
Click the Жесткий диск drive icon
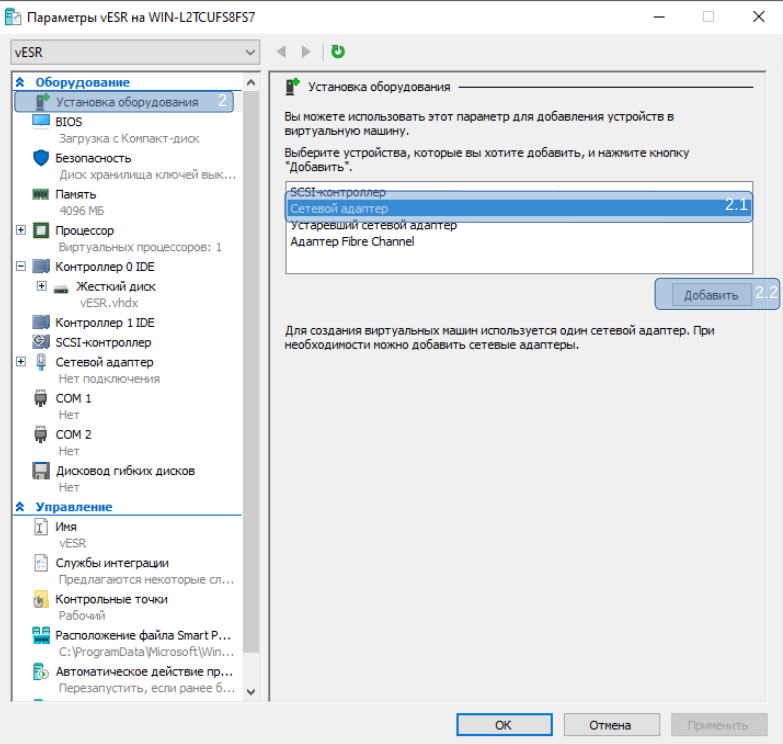coord(61,289)
